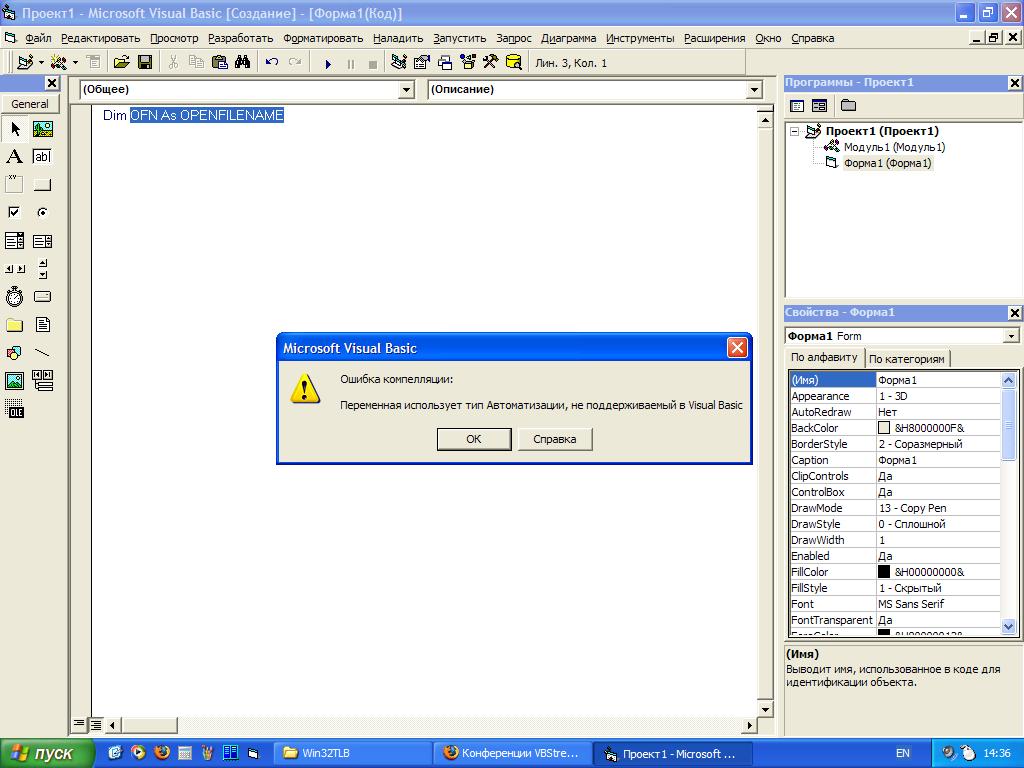Select the TextBox control tool
The image size is (1024, 768).
(x=43, y=157)
